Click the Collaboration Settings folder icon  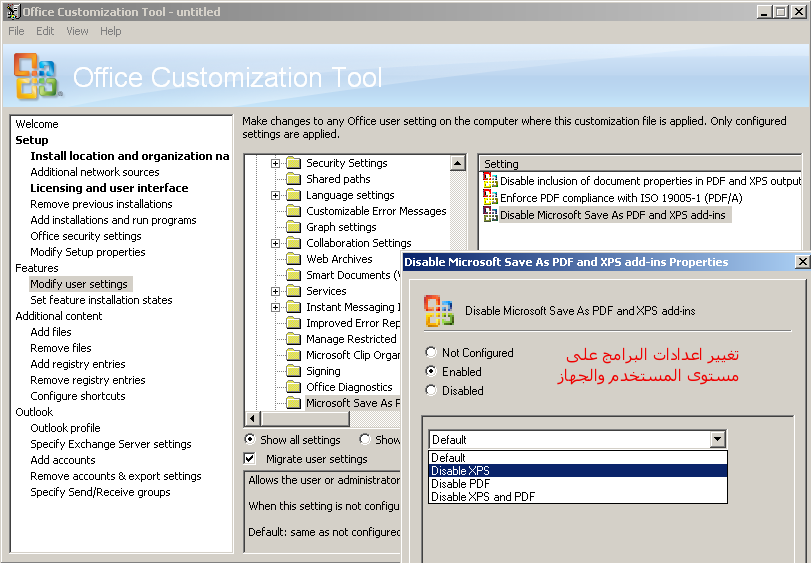coord(294,244)
